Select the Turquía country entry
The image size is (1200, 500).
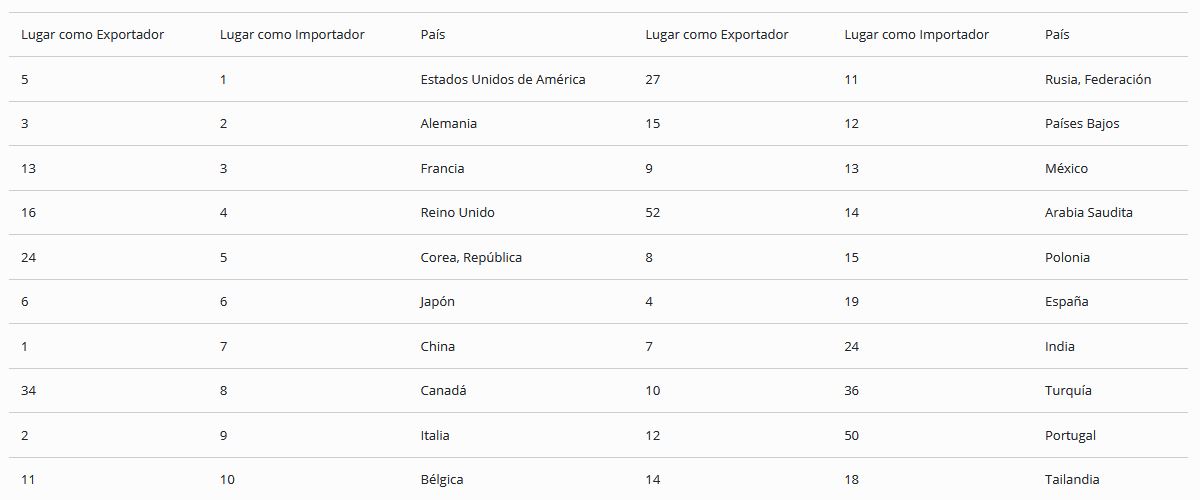[x=1068, y=390]
